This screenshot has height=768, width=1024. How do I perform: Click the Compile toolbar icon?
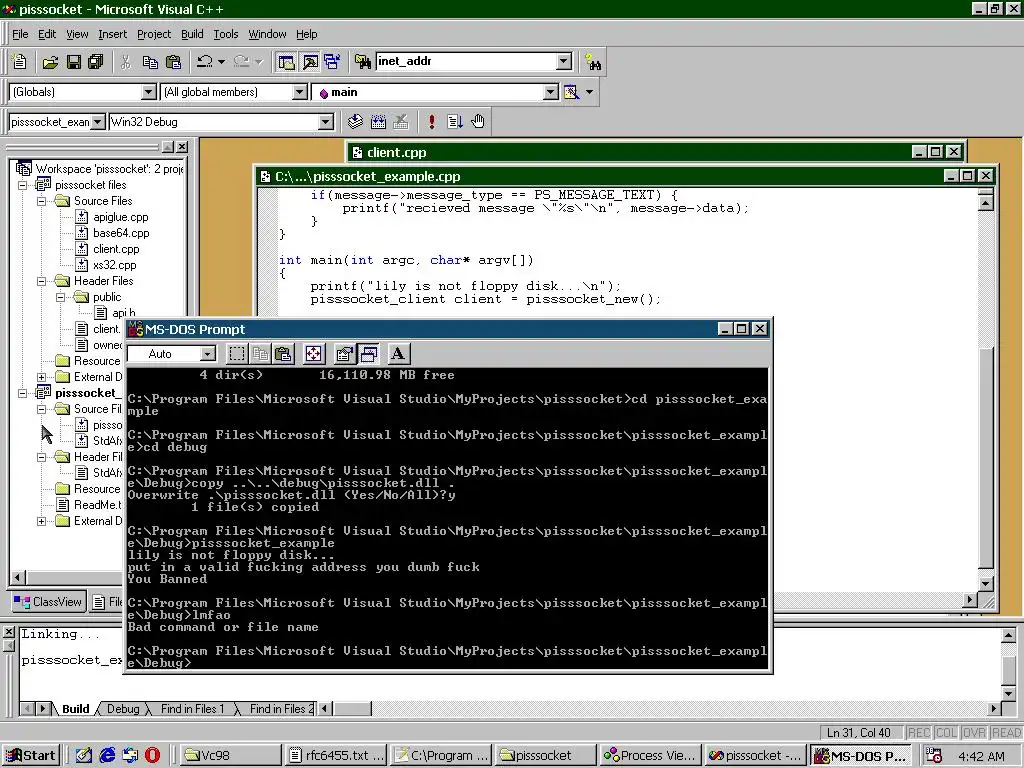pos(355,121)
